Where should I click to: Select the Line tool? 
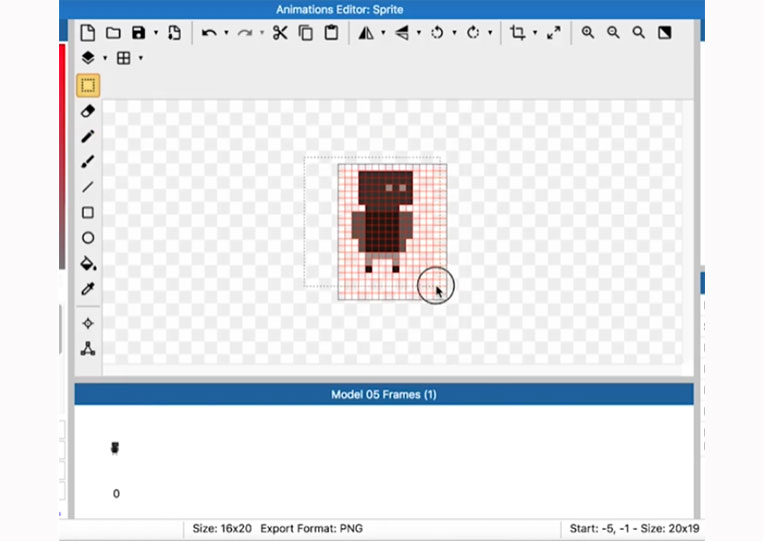pyautogui.click(x=88, y=187)
